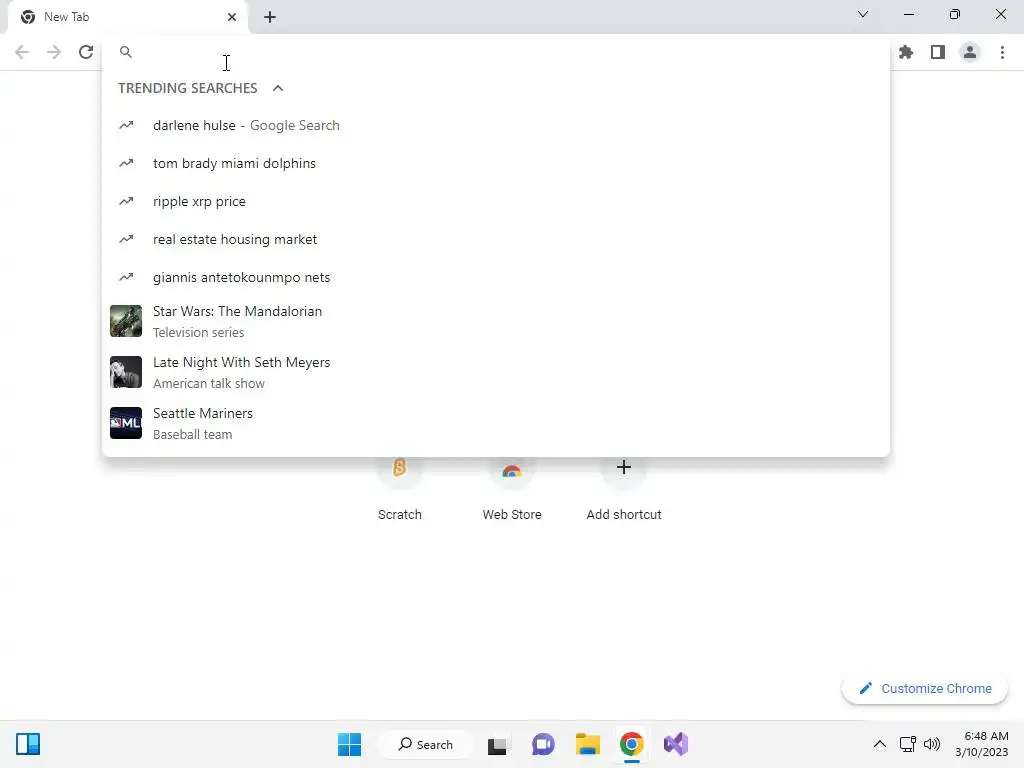Click the omnibox magnifier icon
The width and height of the screenshot is (1024, 768).
coord(126,52)
